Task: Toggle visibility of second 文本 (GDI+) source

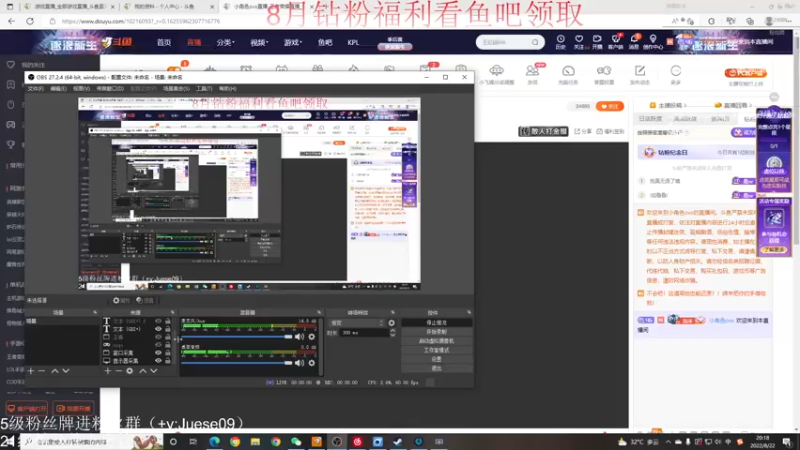Action: point(158,329)
